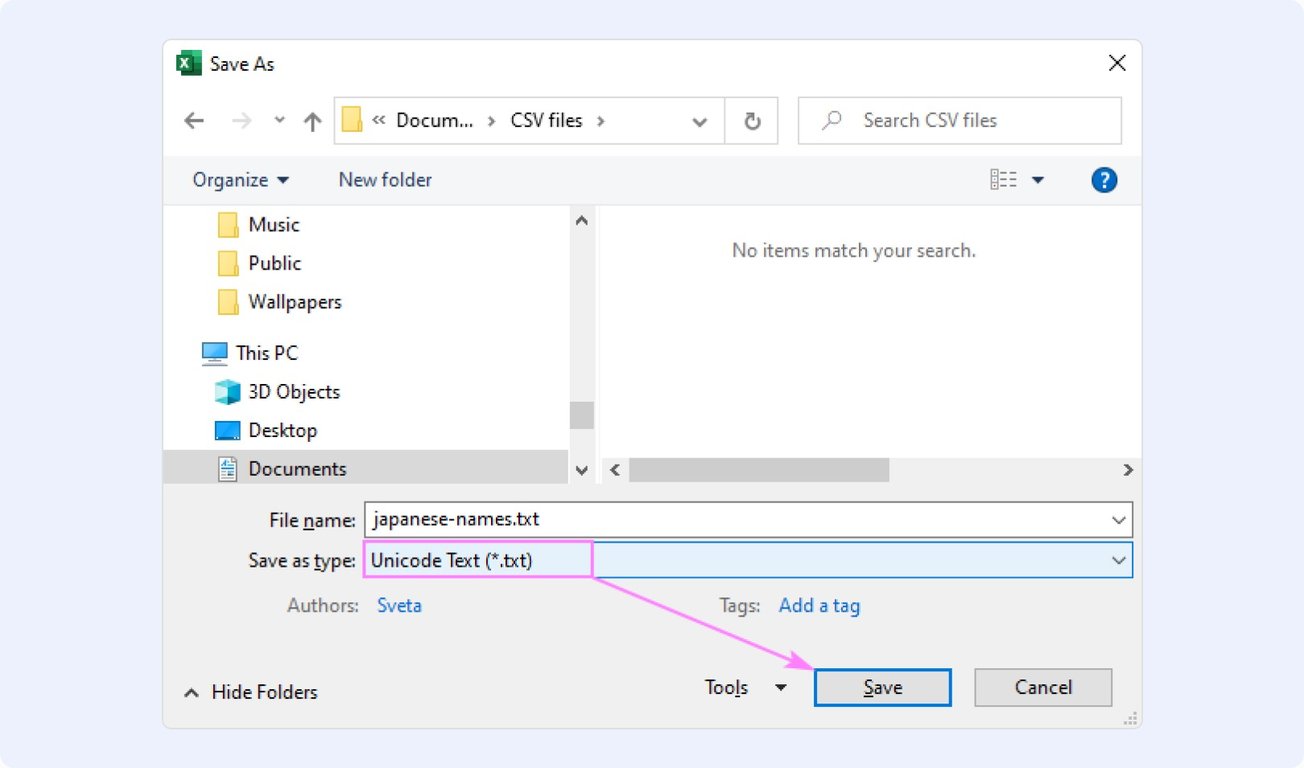Click the Public folder icon
1304x768 pixels.
click(228, 263)
